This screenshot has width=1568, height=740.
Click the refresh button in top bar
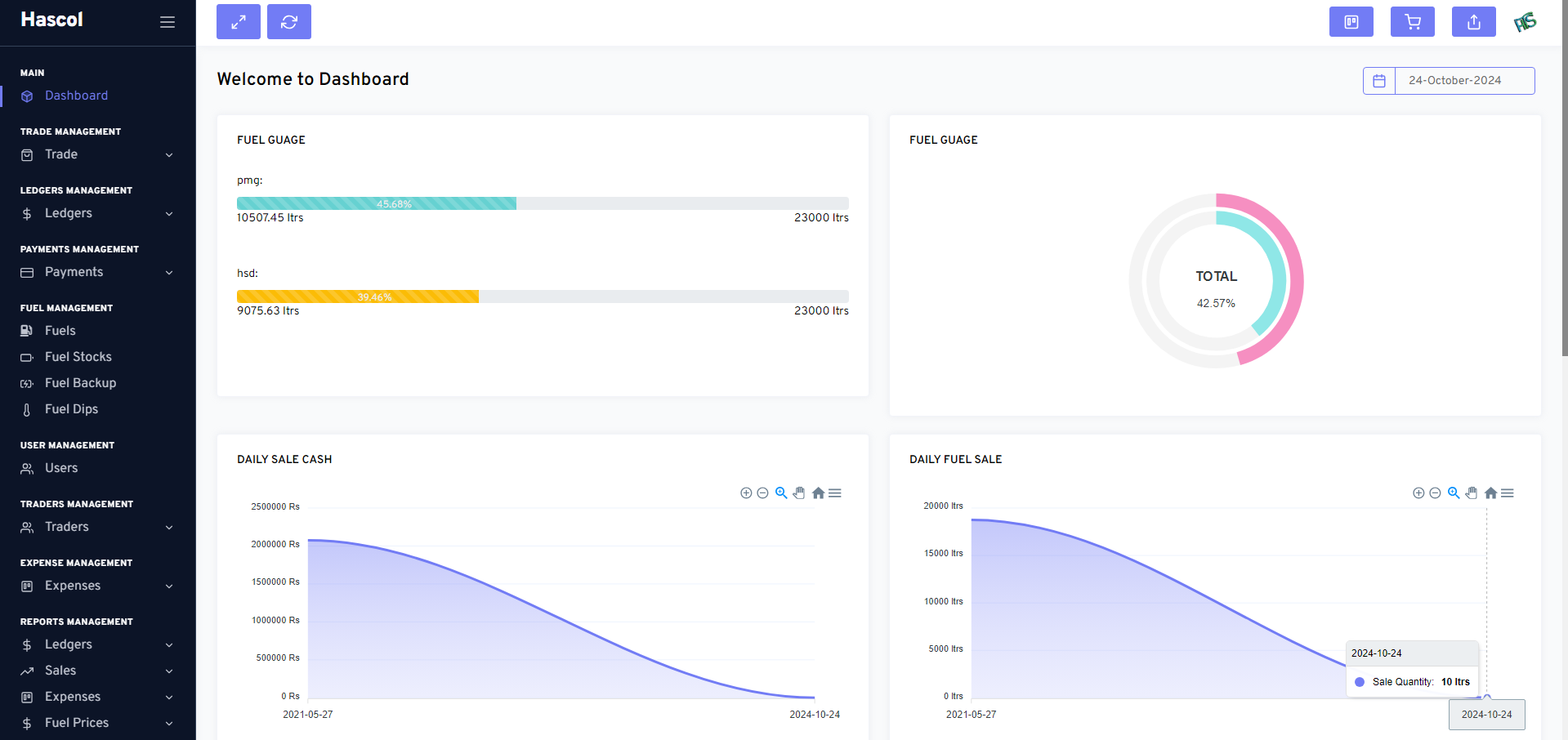(x=289, y=22)
